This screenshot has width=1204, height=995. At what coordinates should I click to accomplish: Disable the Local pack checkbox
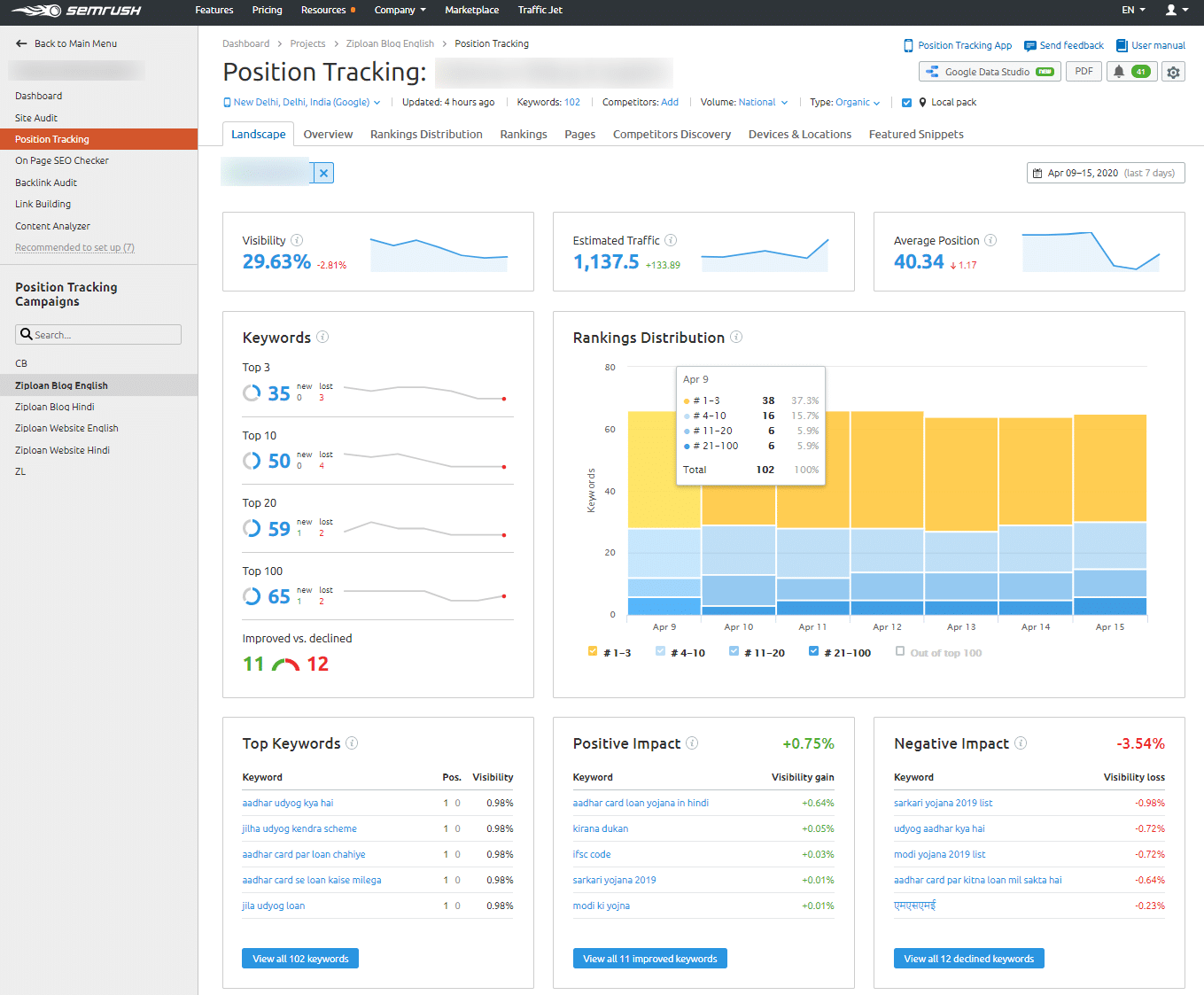tap(906, 102)
